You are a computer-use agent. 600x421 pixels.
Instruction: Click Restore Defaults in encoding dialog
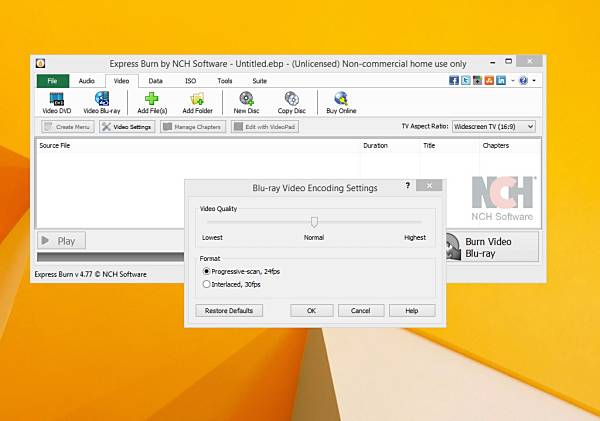(x=229, y=310)
